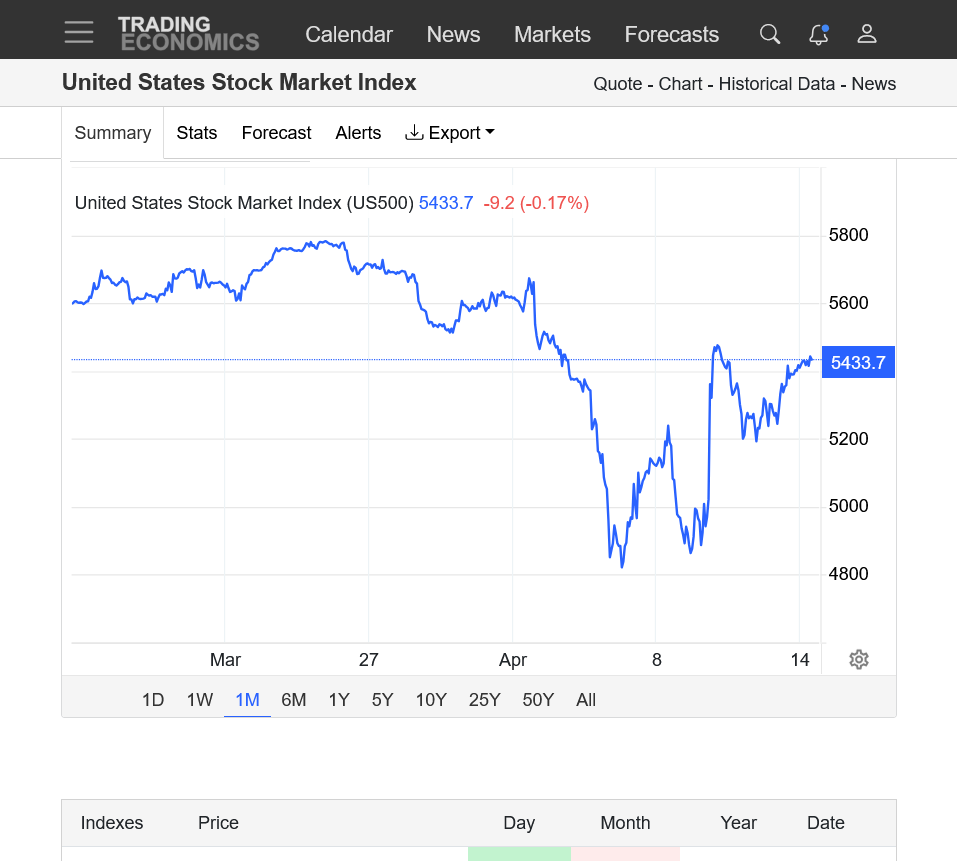Select the 1Y time range

[x=339, y=700]
